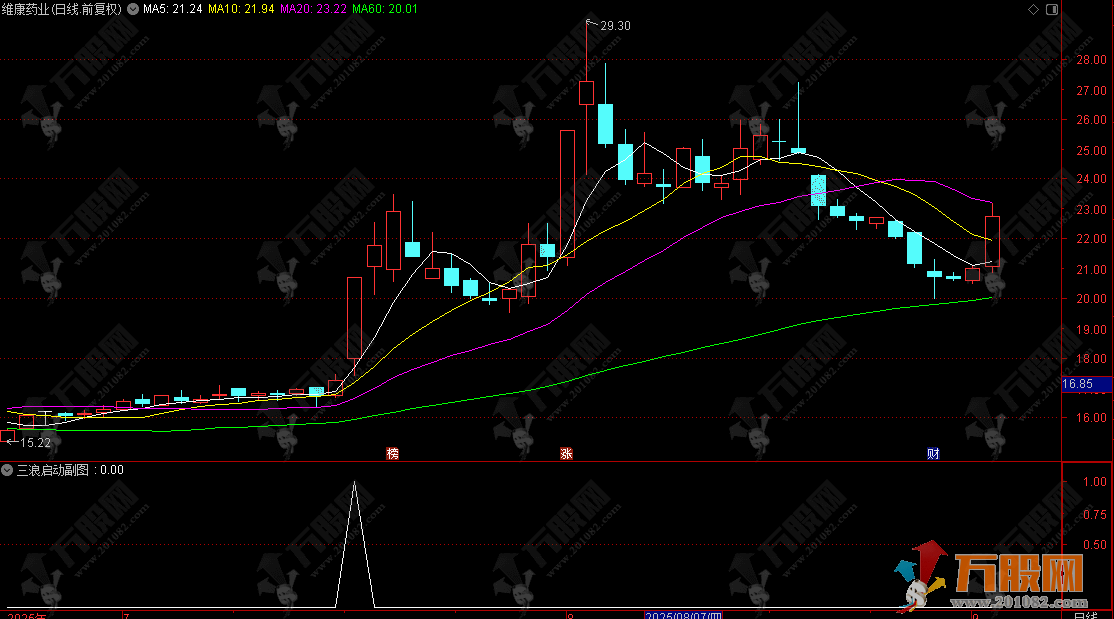This screenshot has height=619, width=1114.
Task: Click the 24.00 price axis label
Action: 1091,179
